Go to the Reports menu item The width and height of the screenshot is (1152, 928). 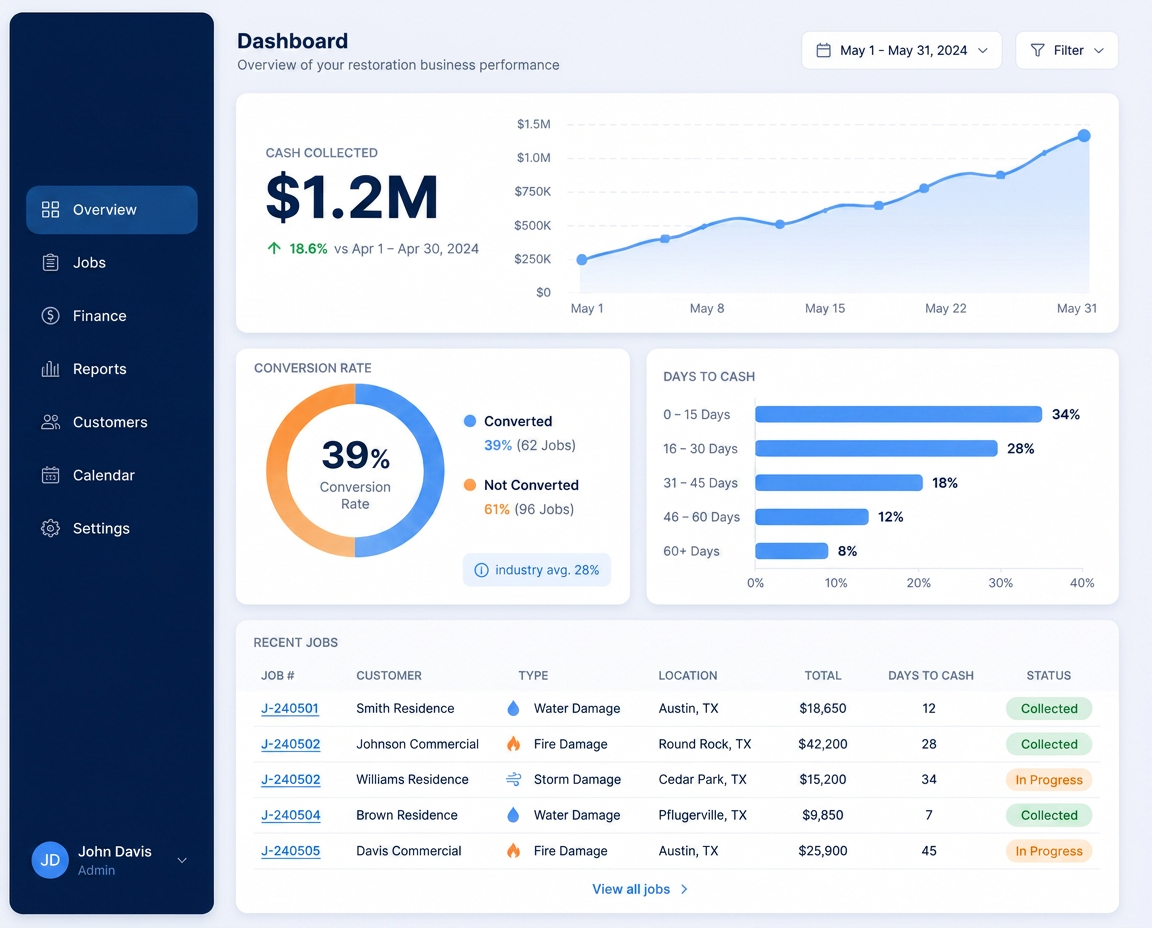(x=112, y=369)
